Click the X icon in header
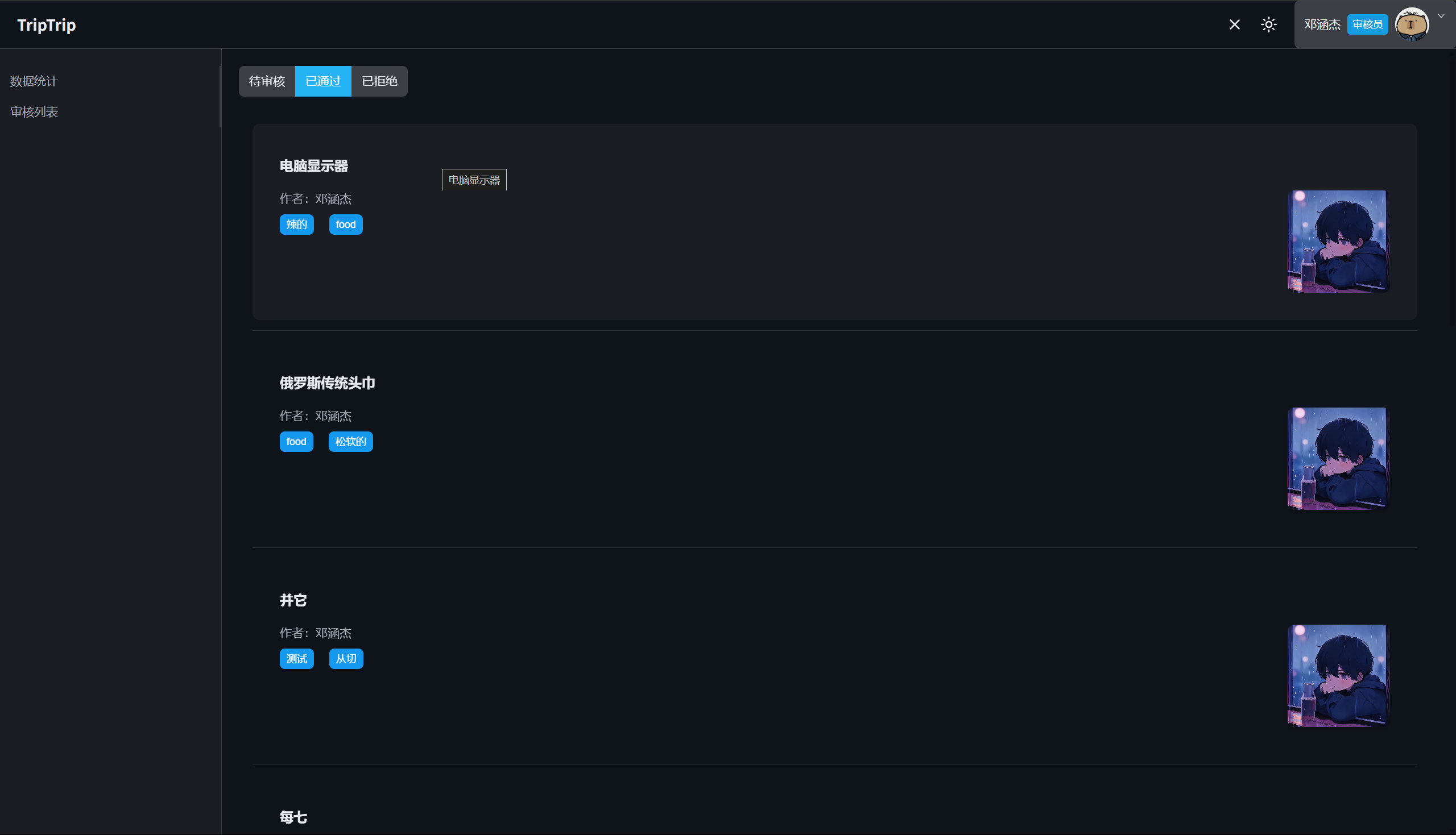The height and width of the screenshot is (835, 1456). pyautogui.click(x=1235, y=24)
